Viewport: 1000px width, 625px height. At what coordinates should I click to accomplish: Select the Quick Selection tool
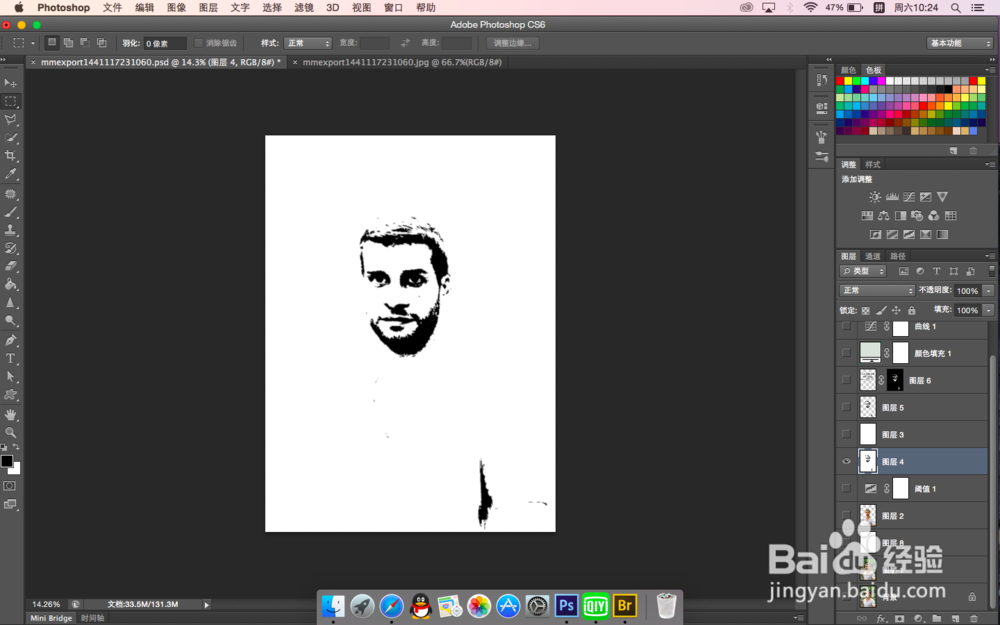[x=11, y=138]
